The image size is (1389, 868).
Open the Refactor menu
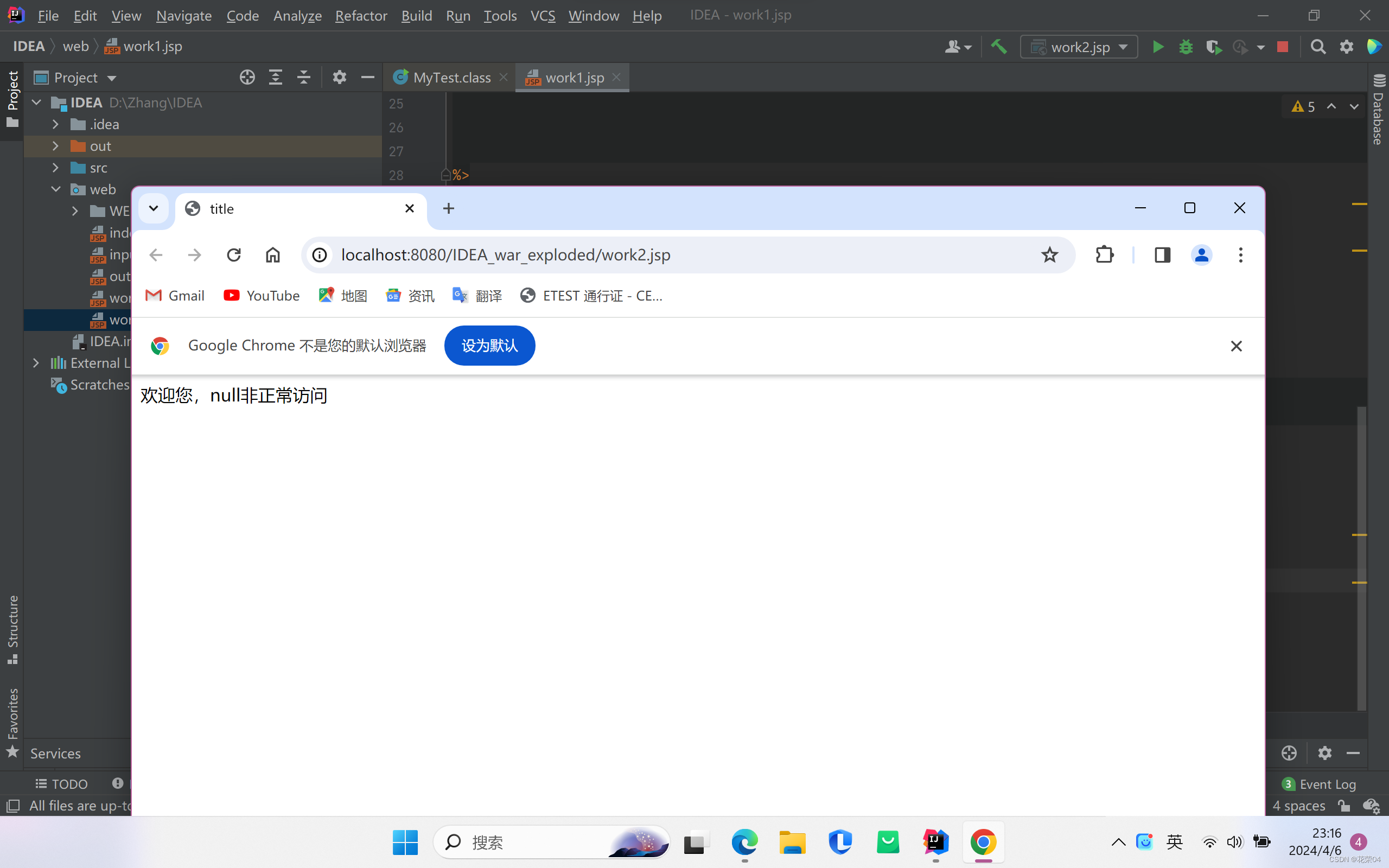pyautogui.click(x=361, y=16)
